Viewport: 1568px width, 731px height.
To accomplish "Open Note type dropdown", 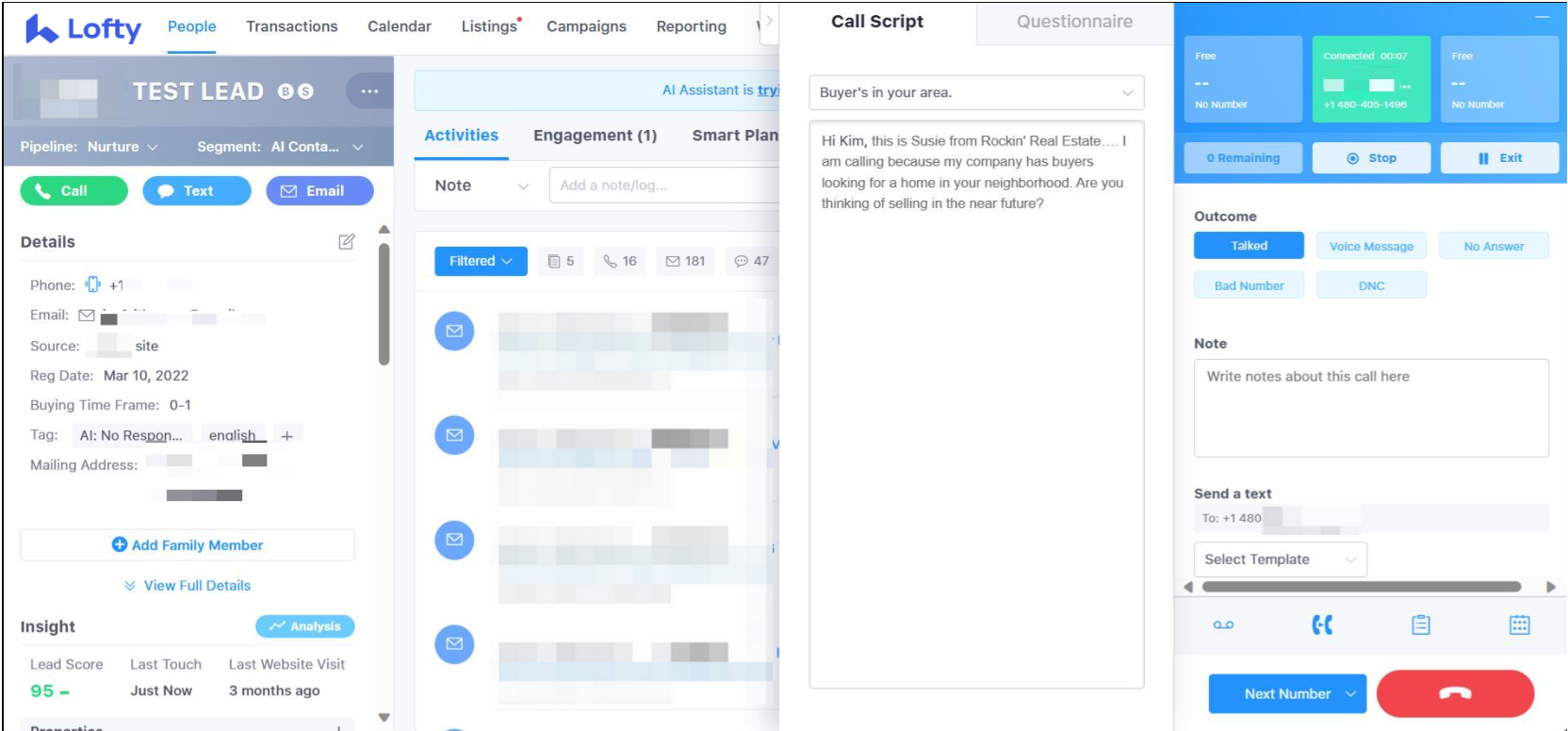I will pos(481,186).
